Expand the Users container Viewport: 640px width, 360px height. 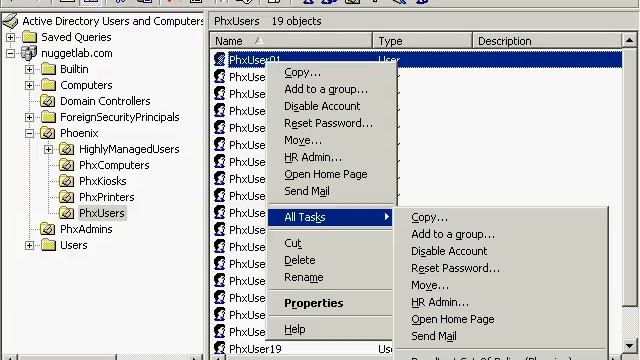tap(29, 245)
